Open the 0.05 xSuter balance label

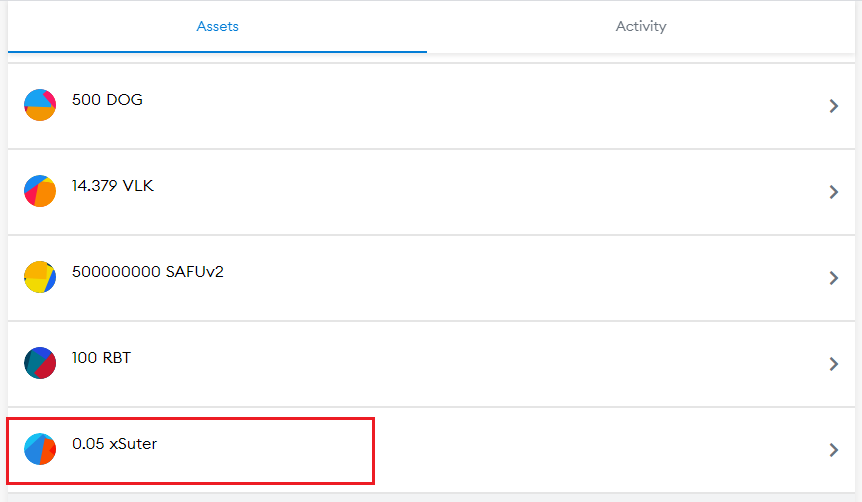click(114, 444)
